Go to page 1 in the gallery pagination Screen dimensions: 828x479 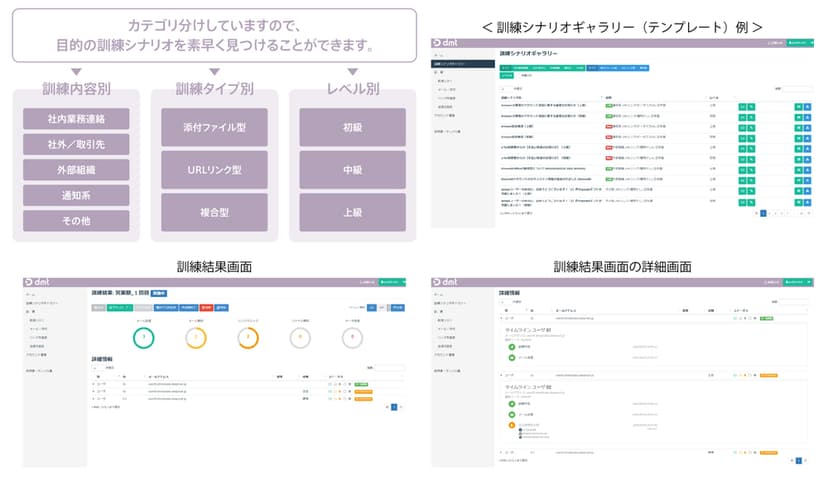coord(763,213)
